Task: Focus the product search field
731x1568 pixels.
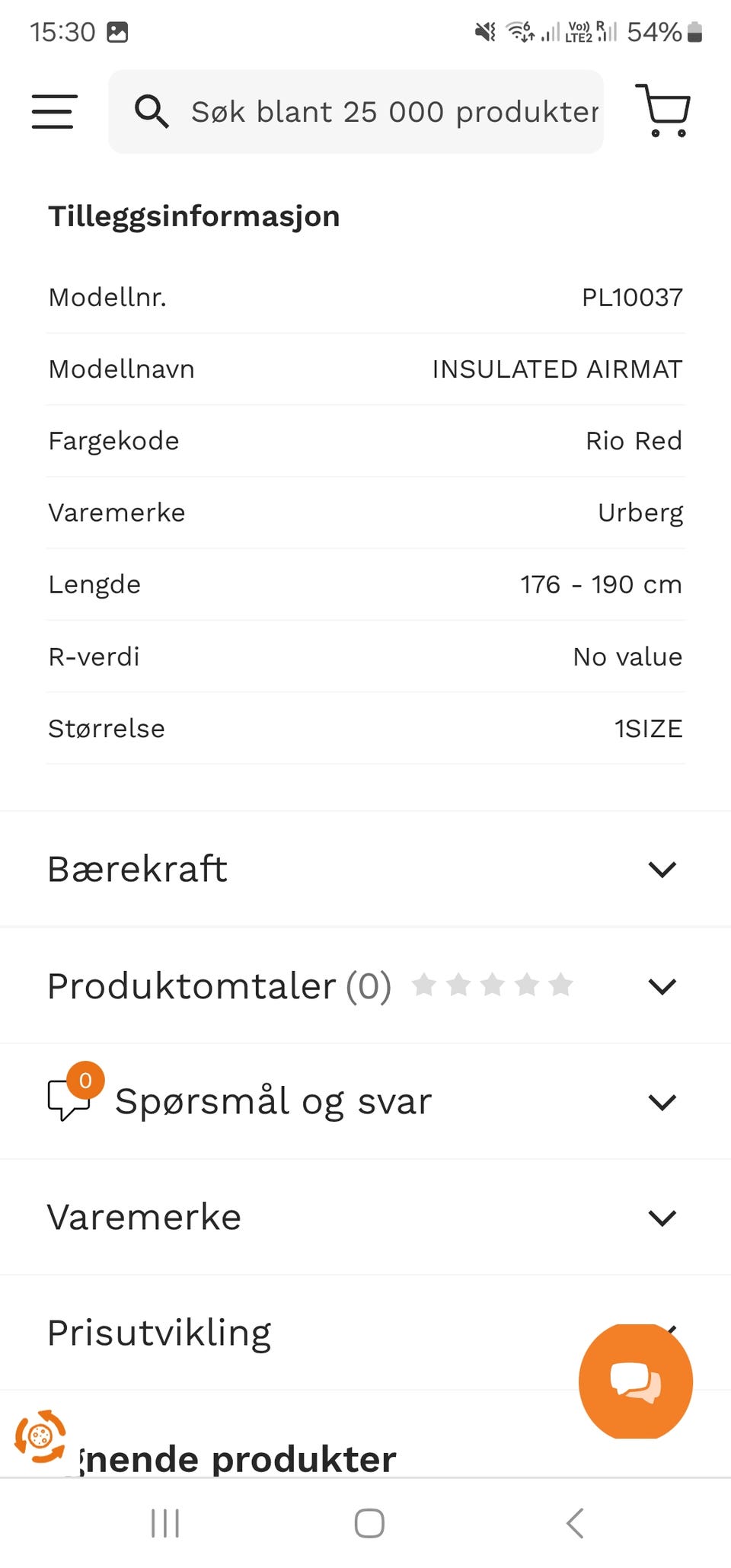Action: [x=356, y=112]
